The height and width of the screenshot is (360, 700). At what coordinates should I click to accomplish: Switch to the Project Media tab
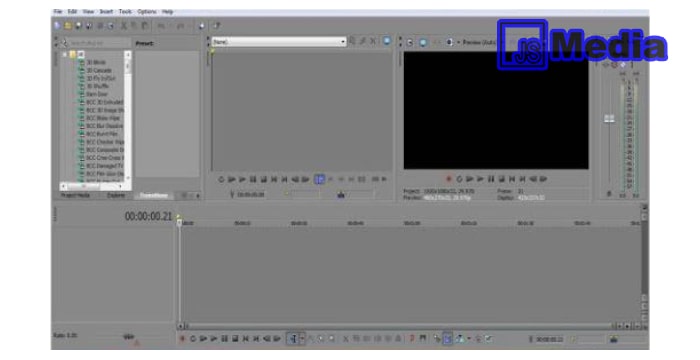click(75, 195)
